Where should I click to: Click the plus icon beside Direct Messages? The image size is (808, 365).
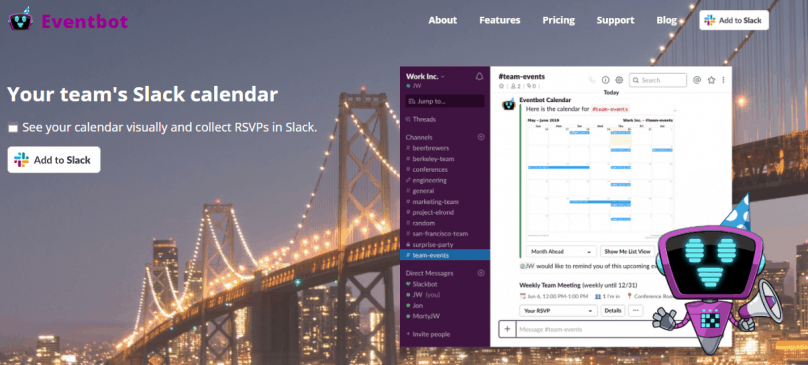pyautogui.click(x=481, y=273)
